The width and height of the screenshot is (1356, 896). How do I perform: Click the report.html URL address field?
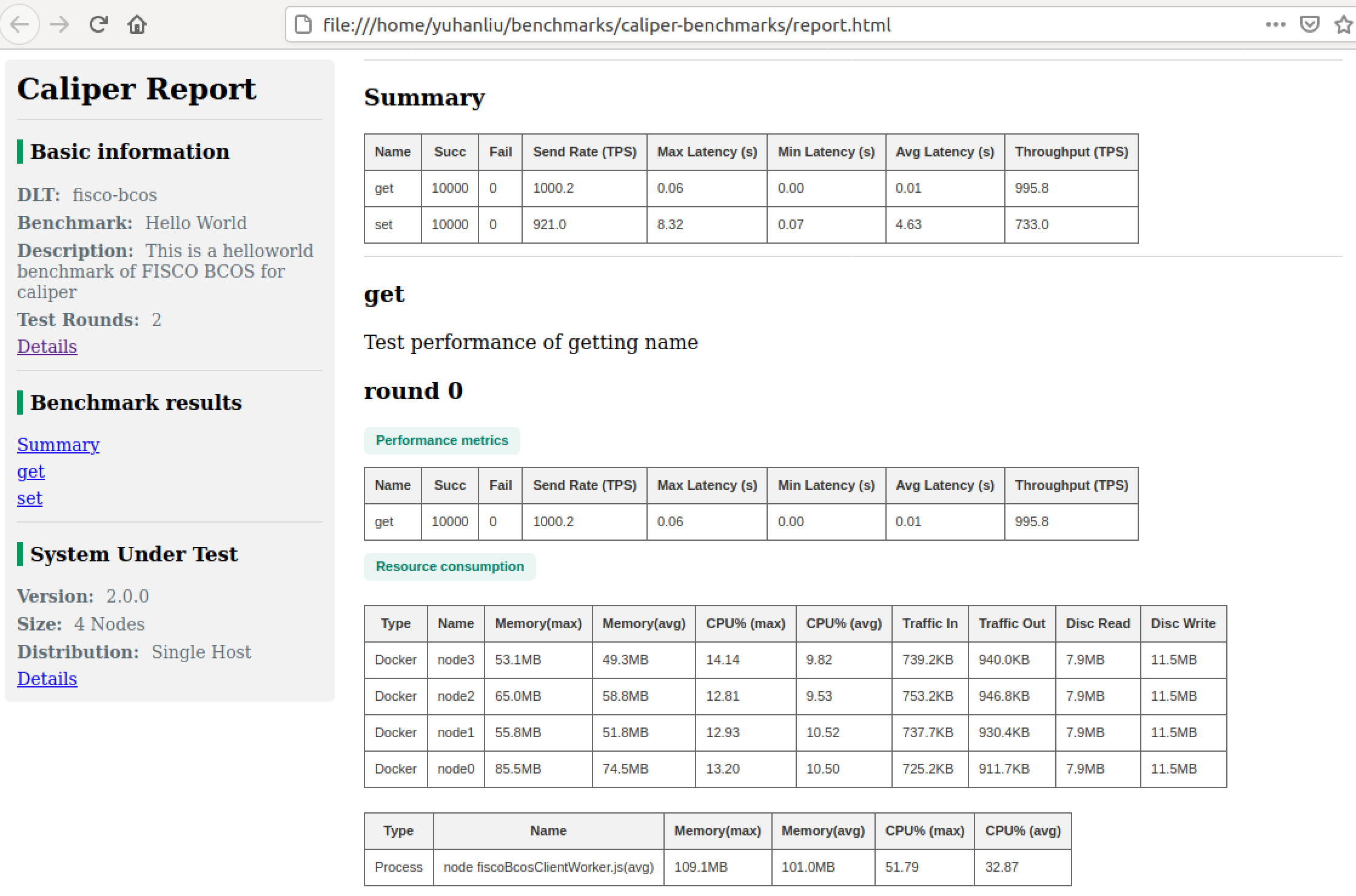[606, 25]
